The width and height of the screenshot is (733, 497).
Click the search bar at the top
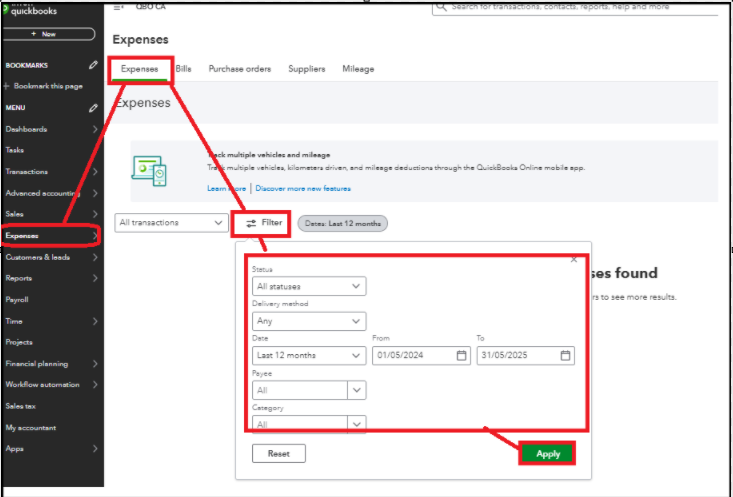coord(575,7)
